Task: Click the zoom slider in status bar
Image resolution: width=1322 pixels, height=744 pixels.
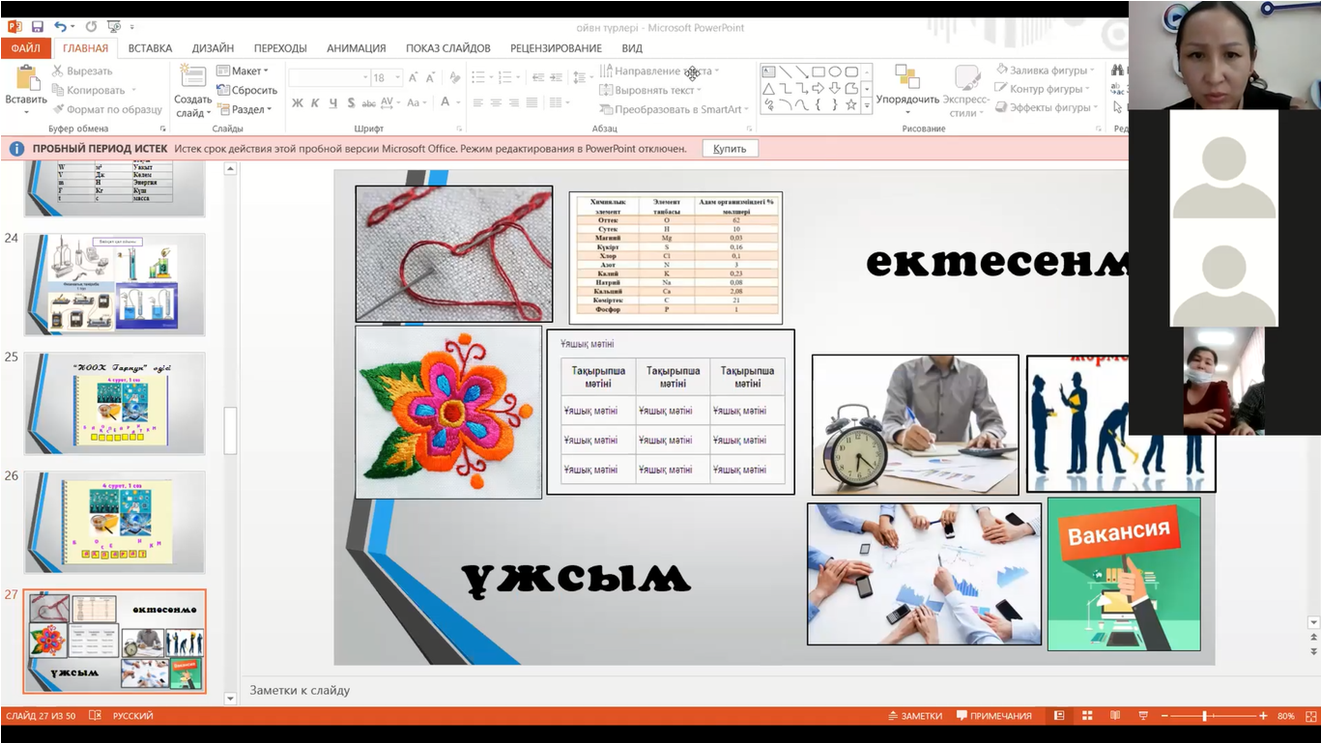Action: coord(1204,716)
